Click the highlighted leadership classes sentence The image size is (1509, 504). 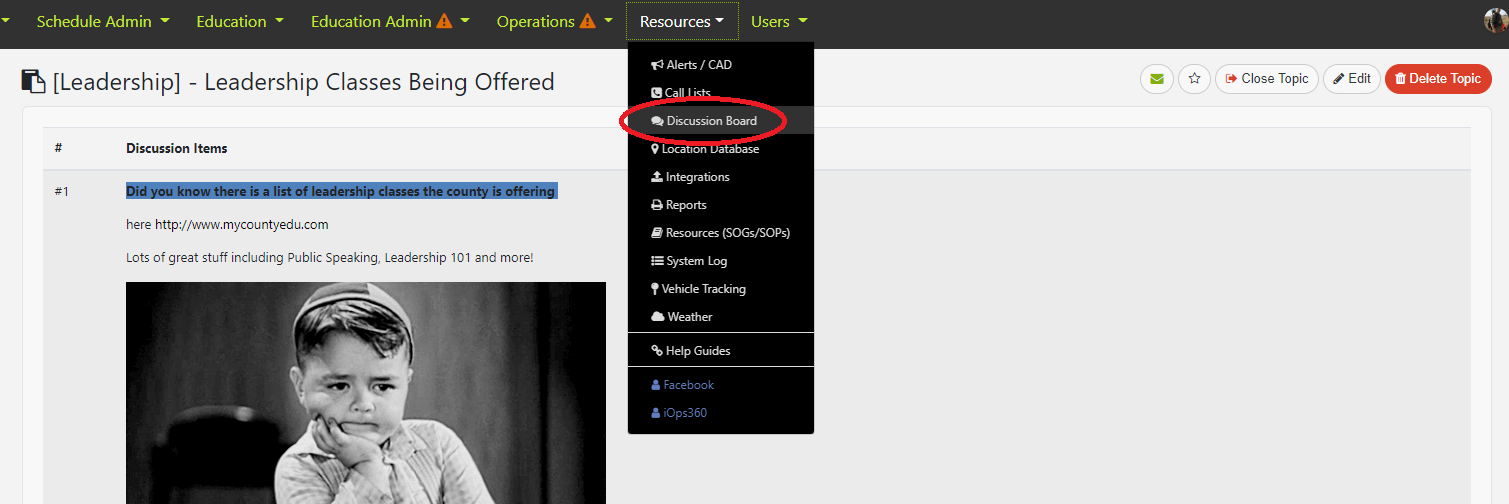click(341, 191)
